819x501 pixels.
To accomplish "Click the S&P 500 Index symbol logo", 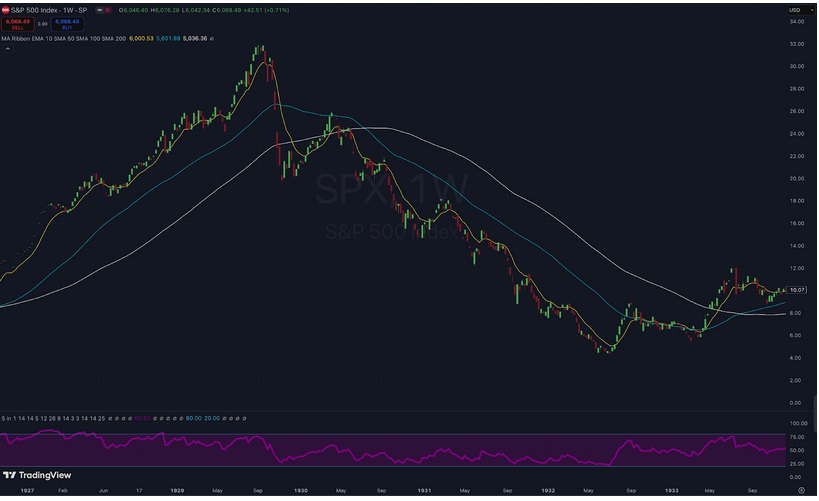I will [x=6, y=10].
